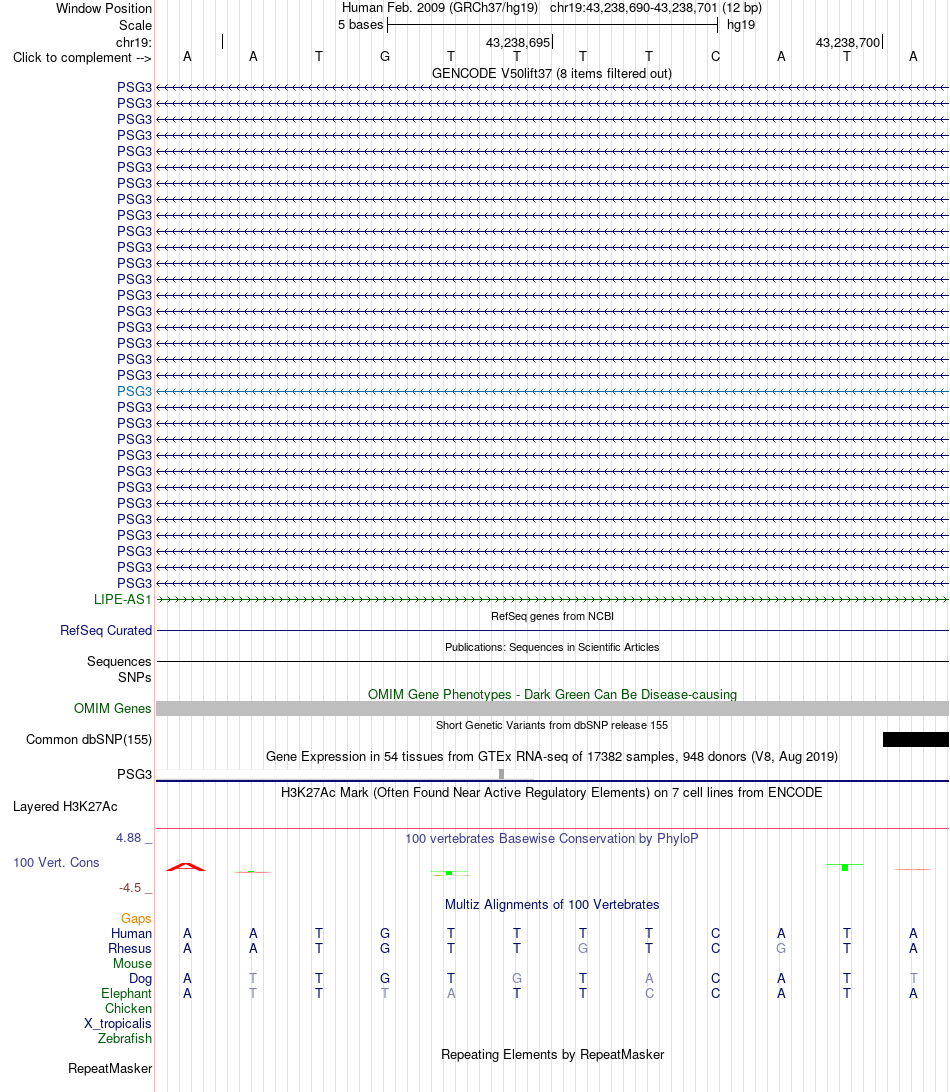Screen dimensions: 950x1092
Task: Click the green LIPE-AS1 arrow track line
Action: pos(552,600)
